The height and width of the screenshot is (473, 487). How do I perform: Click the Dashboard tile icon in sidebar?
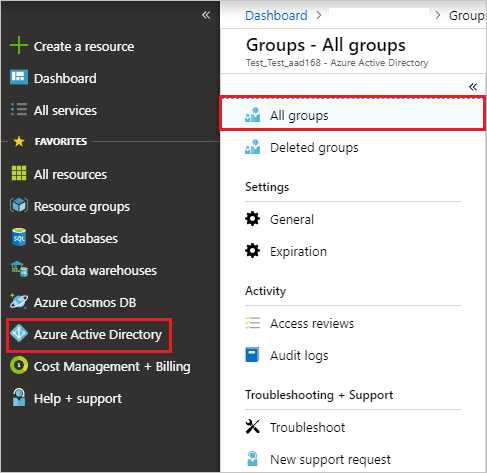click(19, 77)
